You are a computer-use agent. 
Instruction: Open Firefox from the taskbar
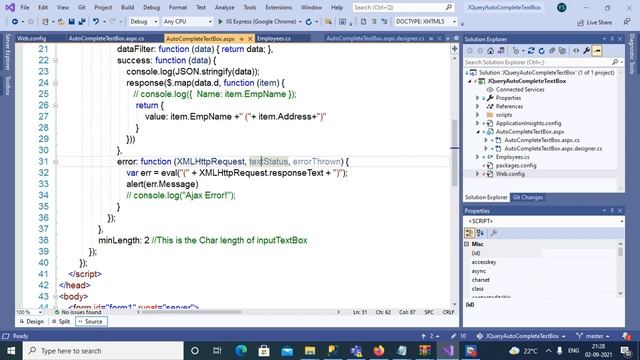pos(379,351)
